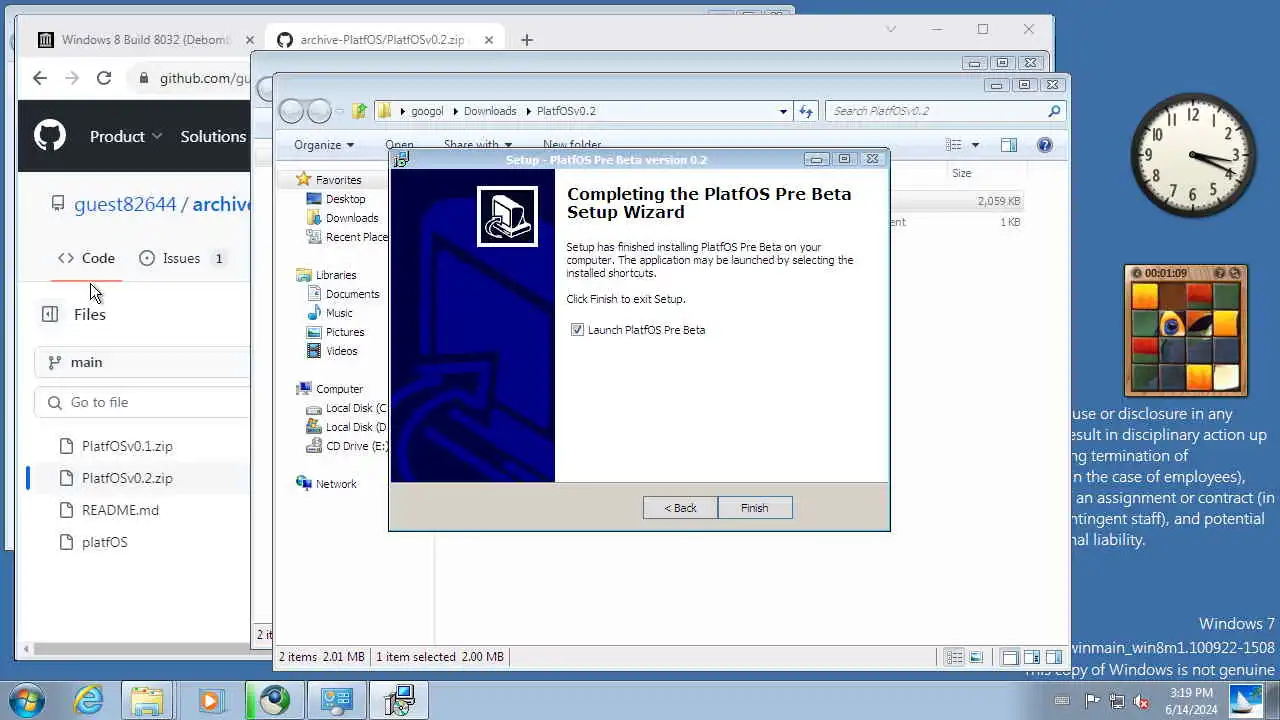Viewport: 1280px width, 720px height.
Task: Open the platfOS folder in file tree
Action: point(104,542)
